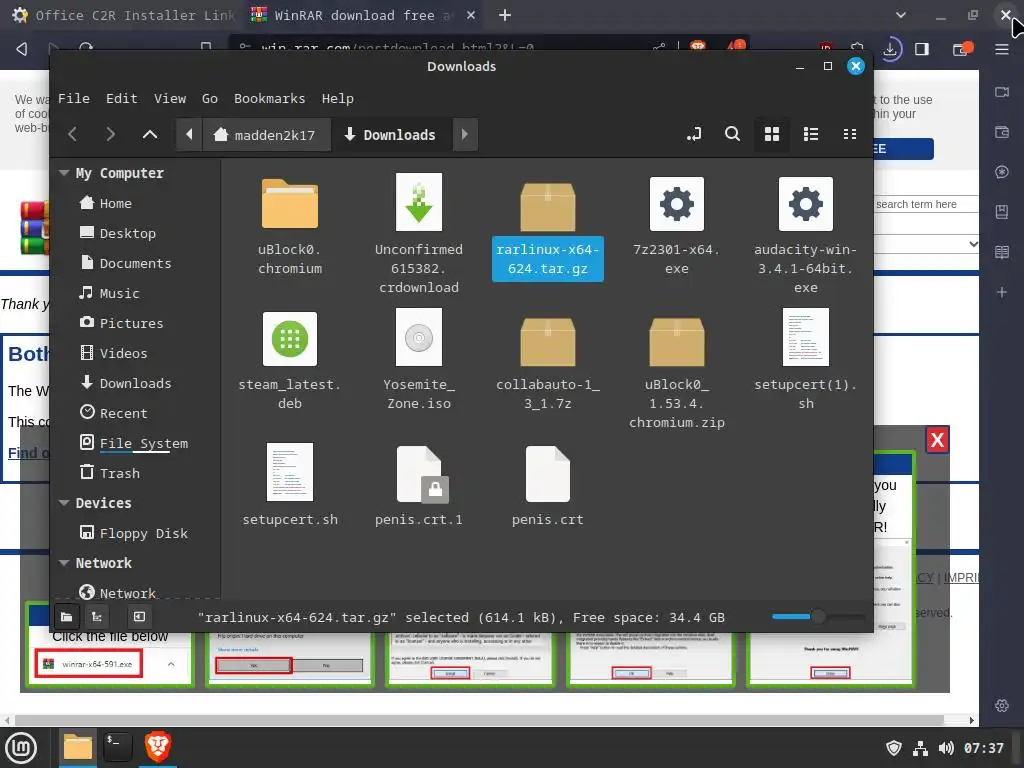
Task: Select the collabauto-1_3_1.7z archive
Action: click(547, 362)
